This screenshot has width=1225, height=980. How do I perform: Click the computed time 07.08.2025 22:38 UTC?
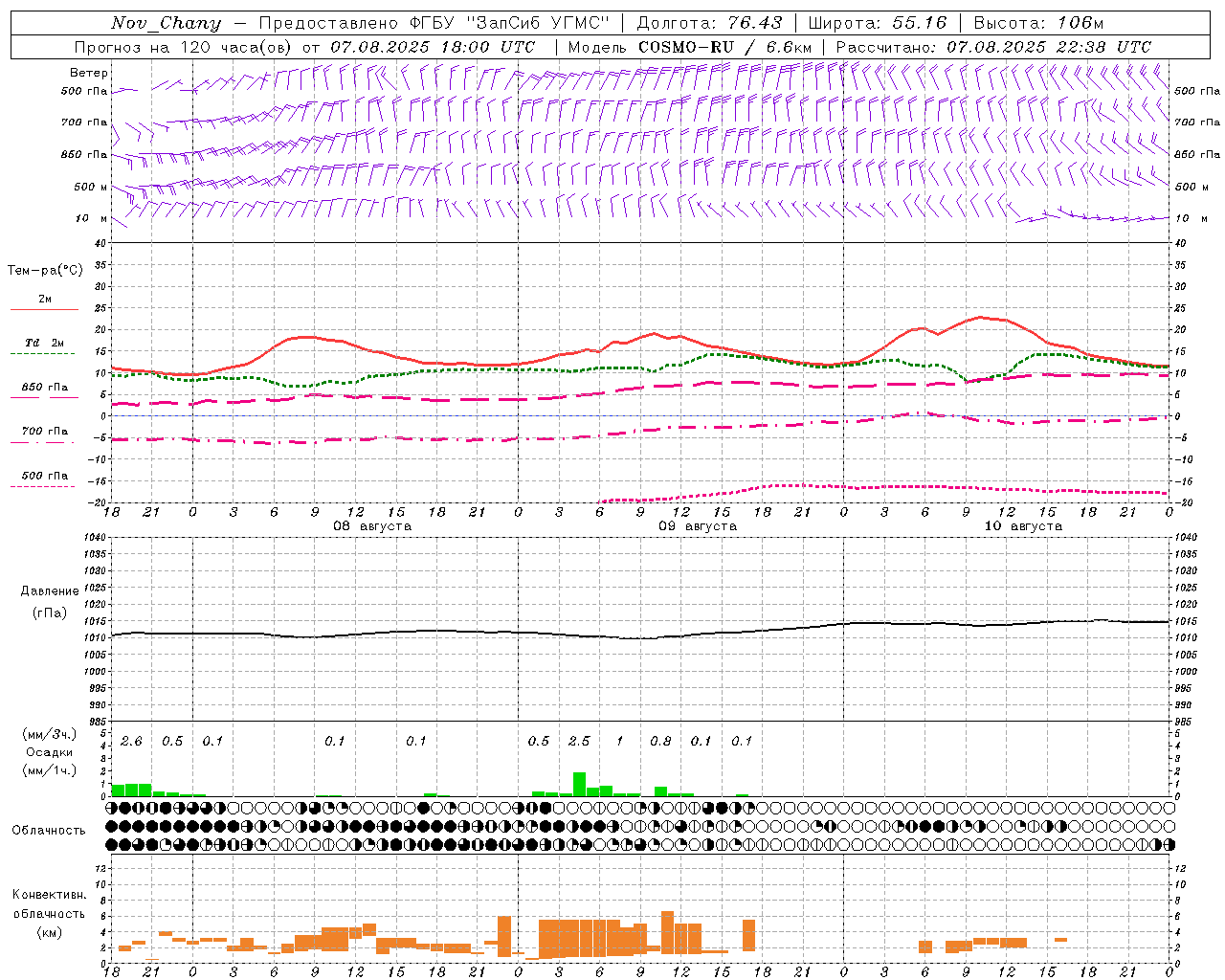point(1049,47)
